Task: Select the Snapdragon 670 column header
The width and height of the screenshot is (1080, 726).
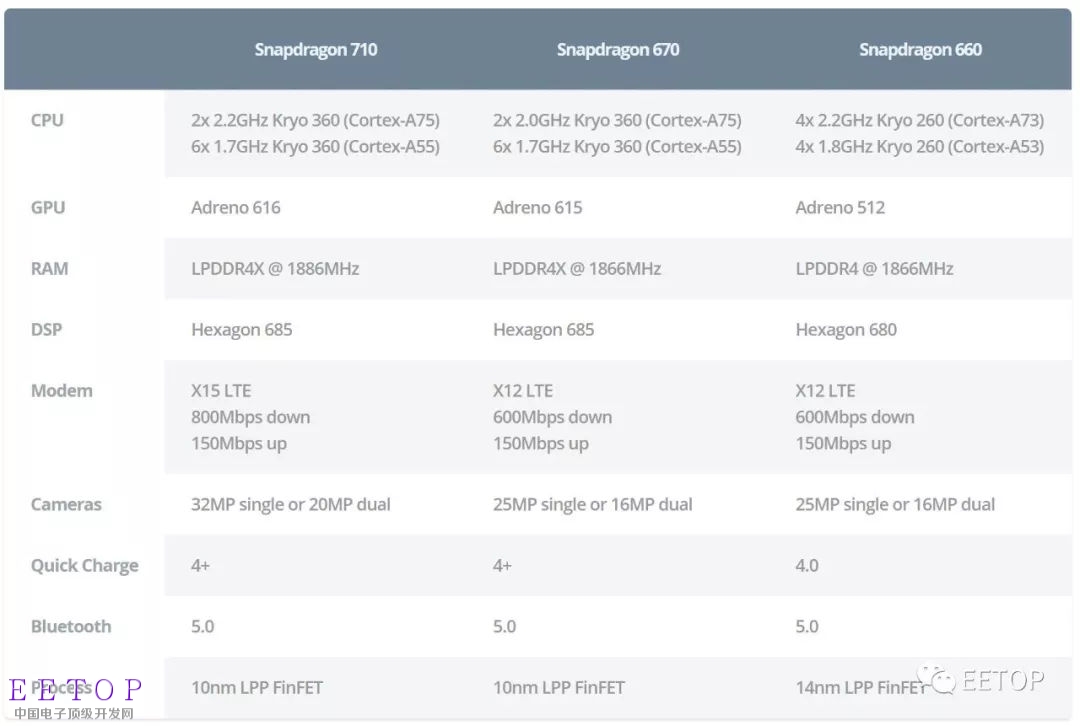Action: tap(618, 50)
